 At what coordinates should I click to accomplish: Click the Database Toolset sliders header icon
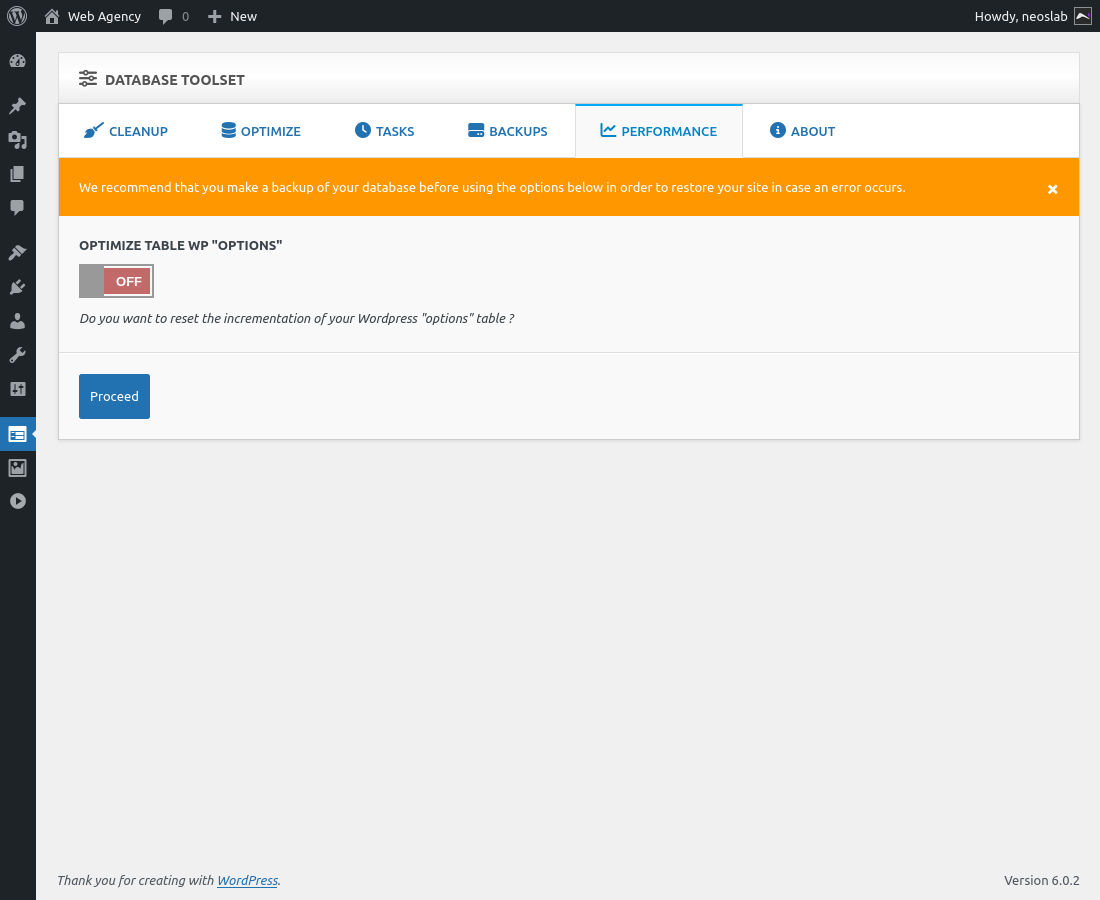click(88, 79)
